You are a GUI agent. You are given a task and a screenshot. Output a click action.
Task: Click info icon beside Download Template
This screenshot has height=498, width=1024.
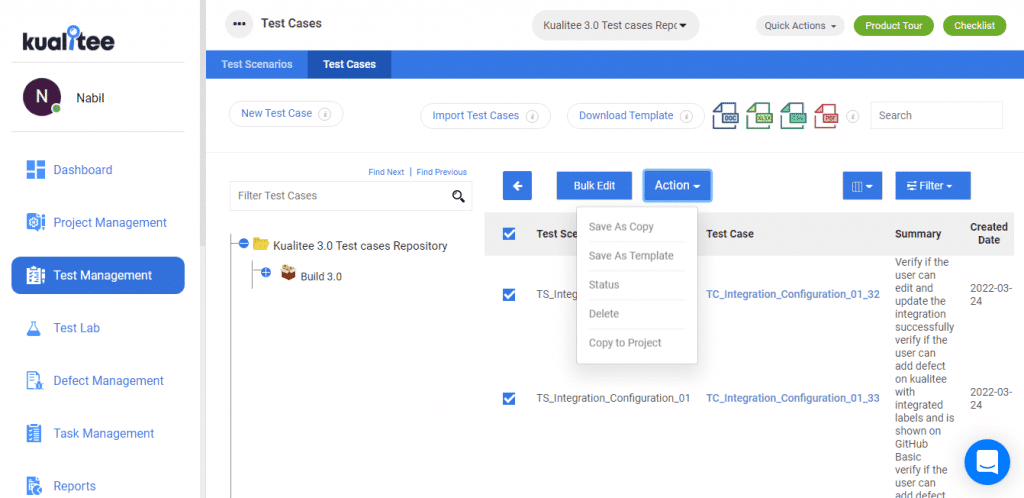(x=686, y=116)
